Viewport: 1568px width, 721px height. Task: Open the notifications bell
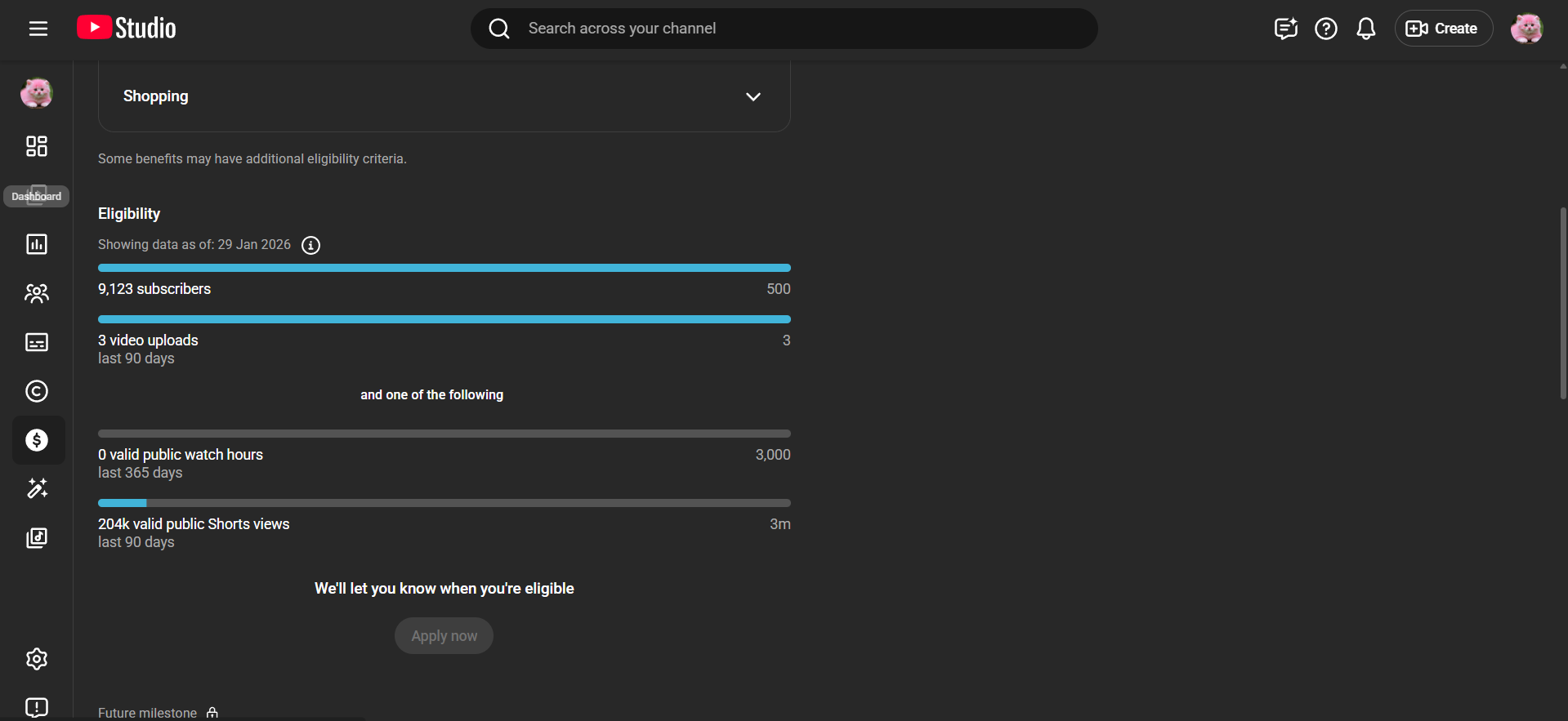[1365, 29]
